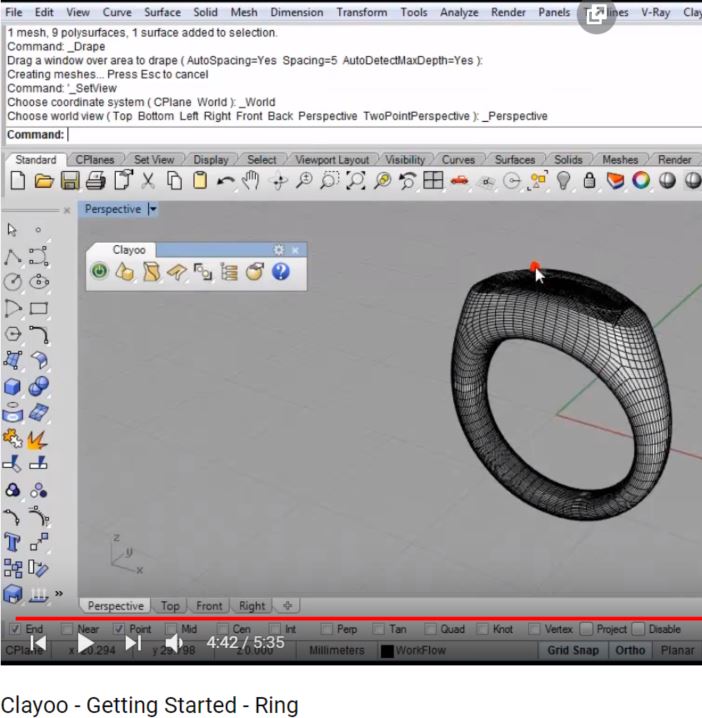Screen dimensions: 702x718
Task: Save the model with the floppy disk icon
Action: [70, 180]
